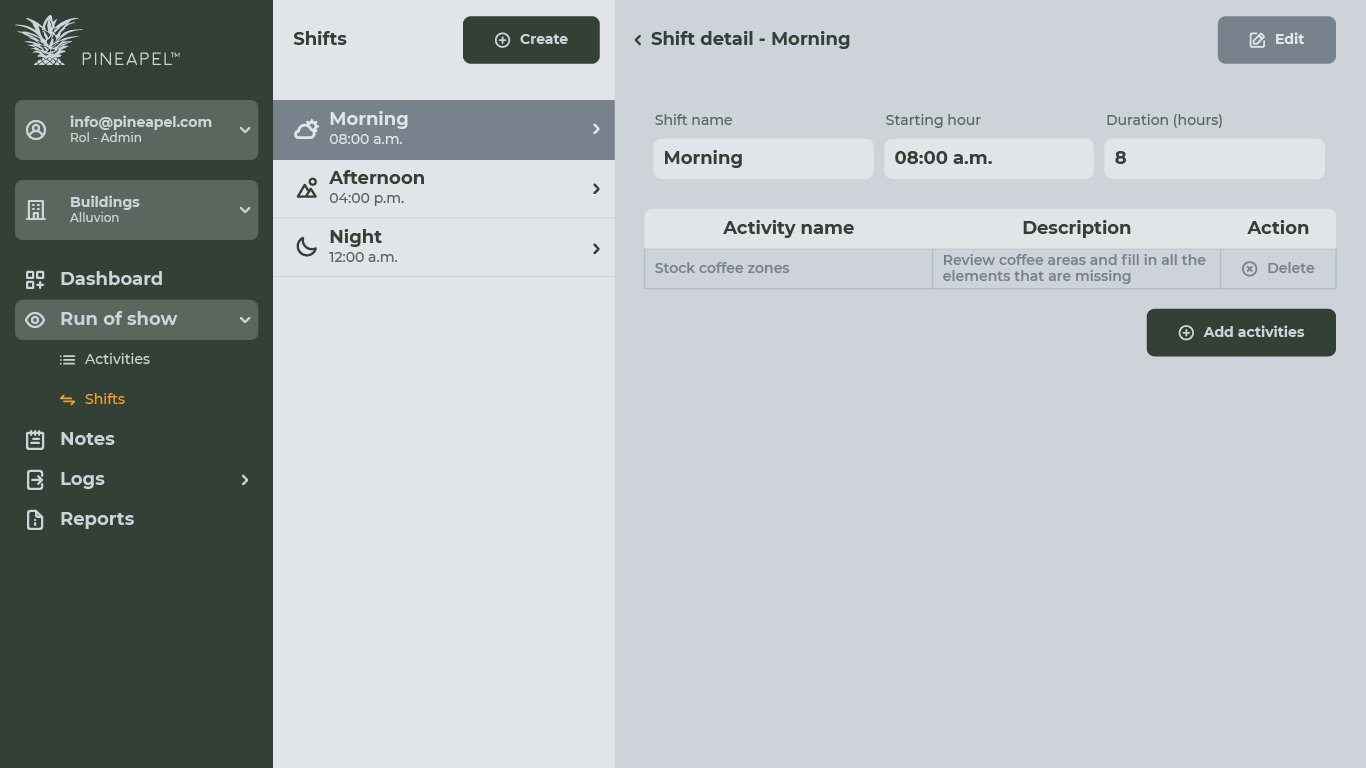Click the Starting hour field
Screen dimensions: 1366x768
(x=988, y=159)
